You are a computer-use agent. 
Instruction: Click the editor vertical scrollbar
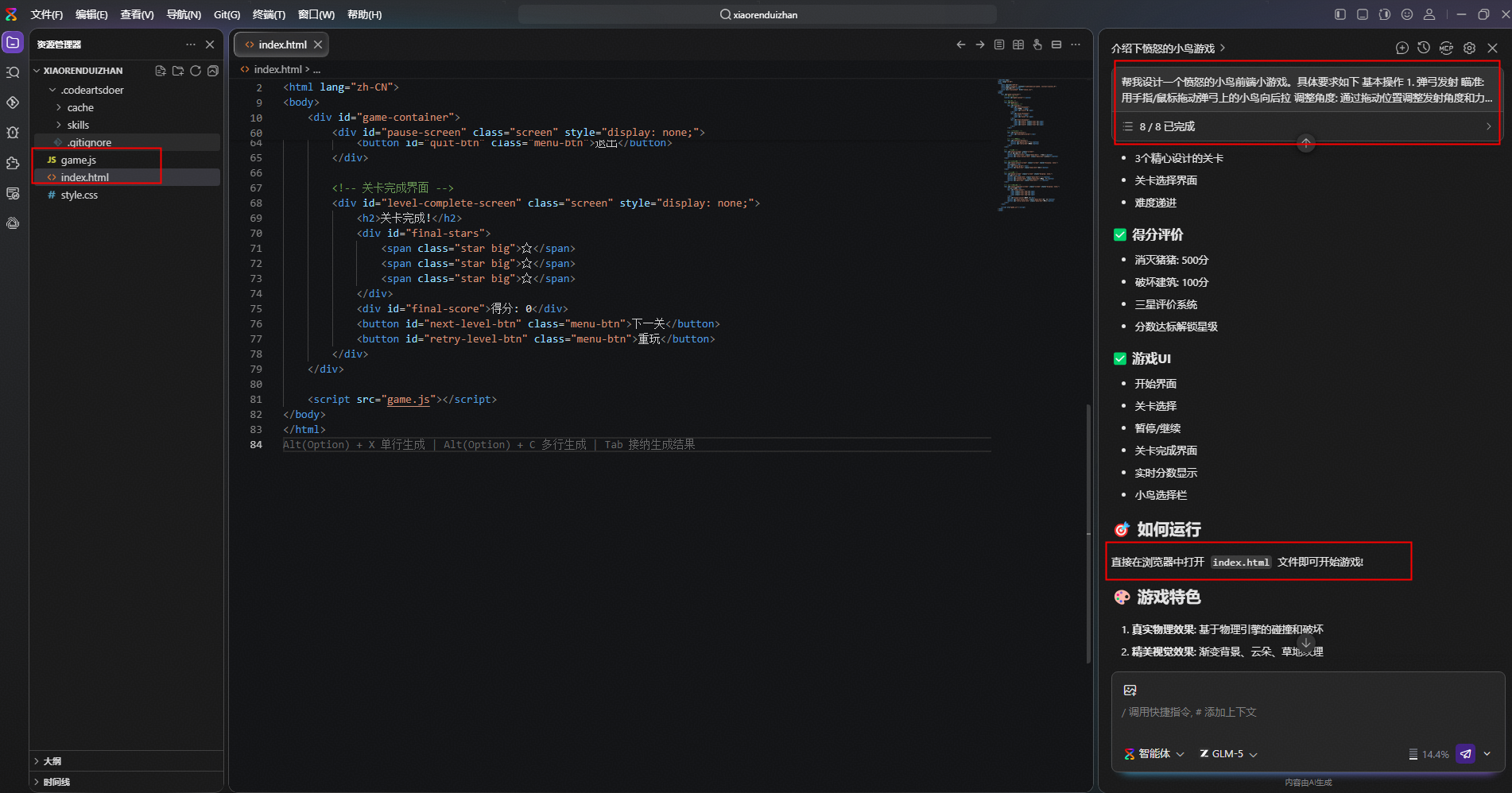tap(1088, 532)
